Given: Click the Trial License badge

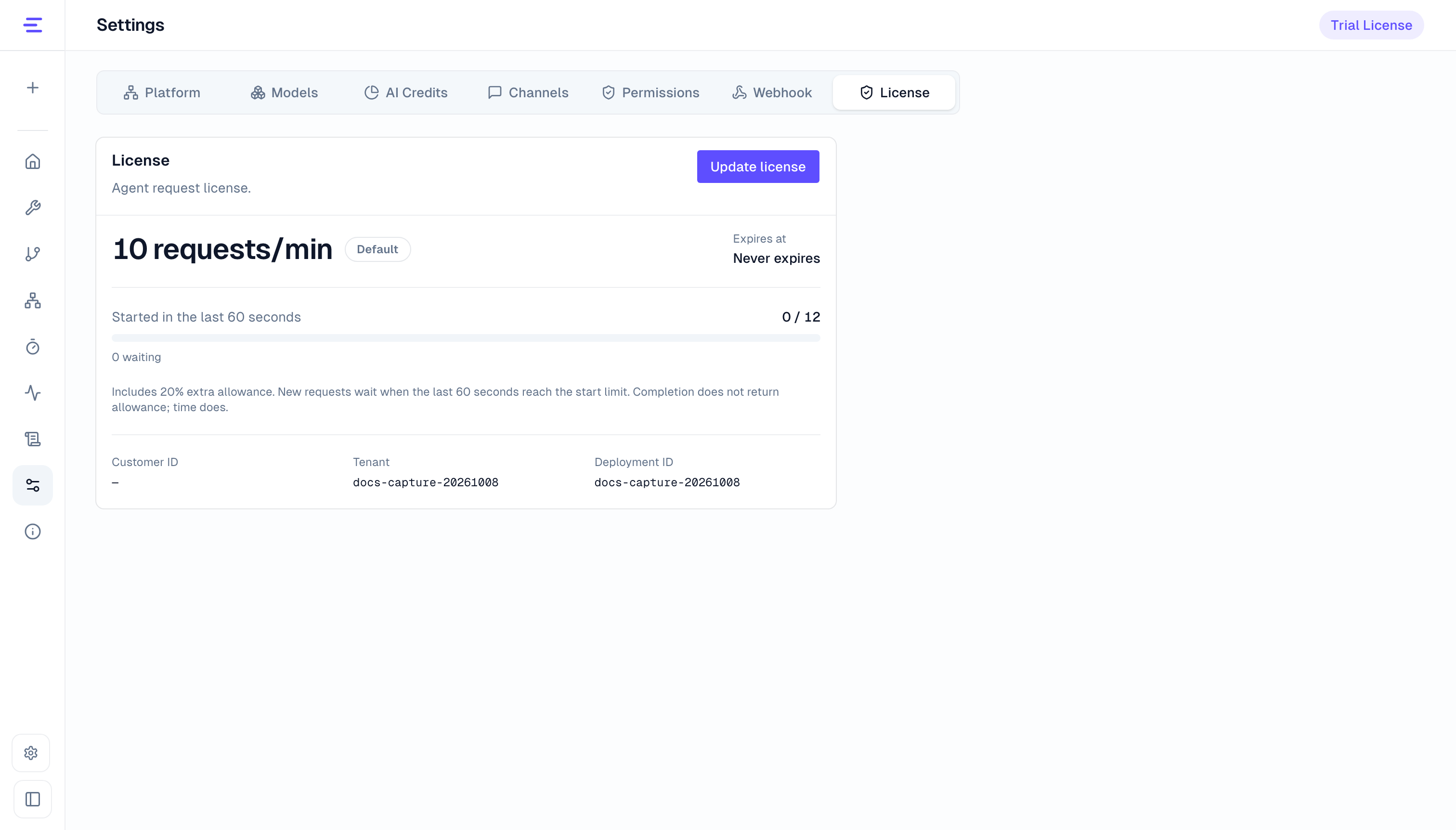Looking at the screenshot, I should coord(1371,25).
